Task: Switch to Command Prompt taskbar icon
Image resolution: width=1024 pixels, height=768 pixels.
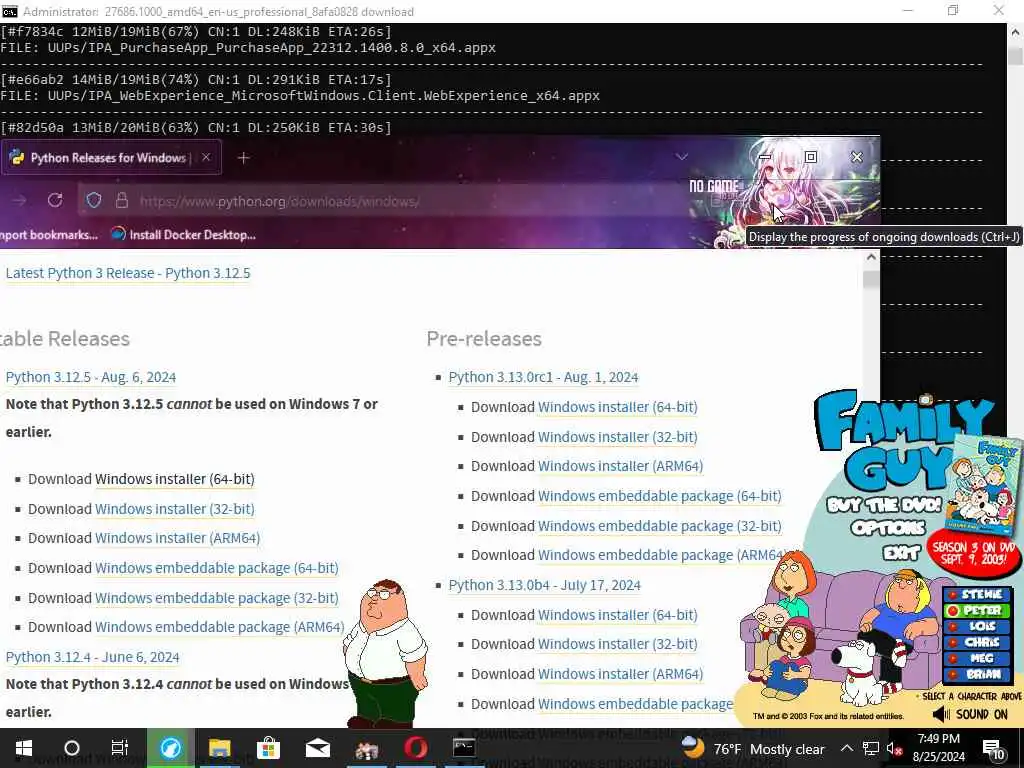Action: click(x=464, y=748)
